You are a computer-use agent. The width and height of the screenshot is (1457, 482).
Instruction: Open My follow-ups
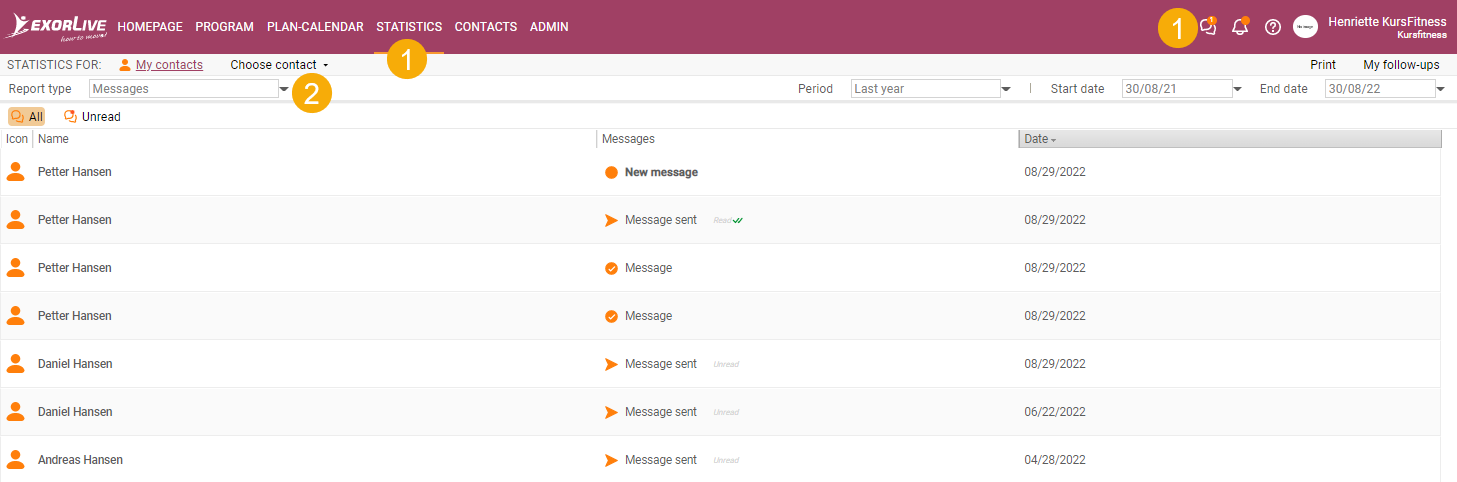coord(1401,65)
